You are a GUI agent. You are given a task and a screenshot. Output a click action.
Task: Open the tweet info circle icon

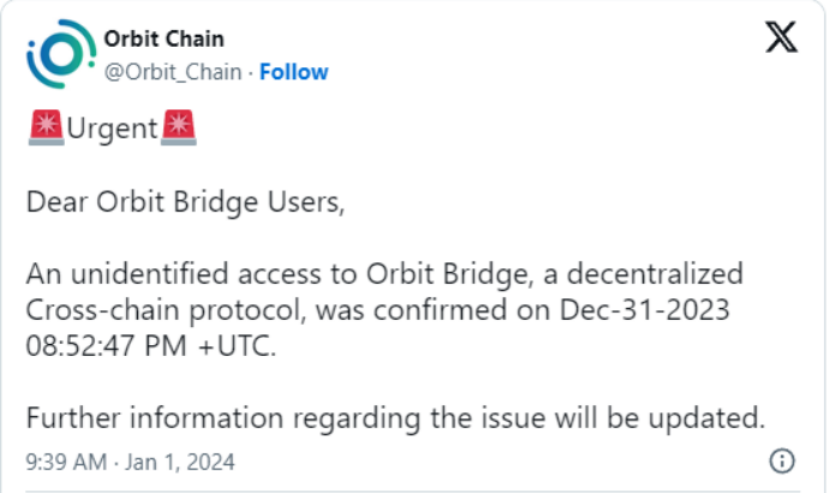782,461
